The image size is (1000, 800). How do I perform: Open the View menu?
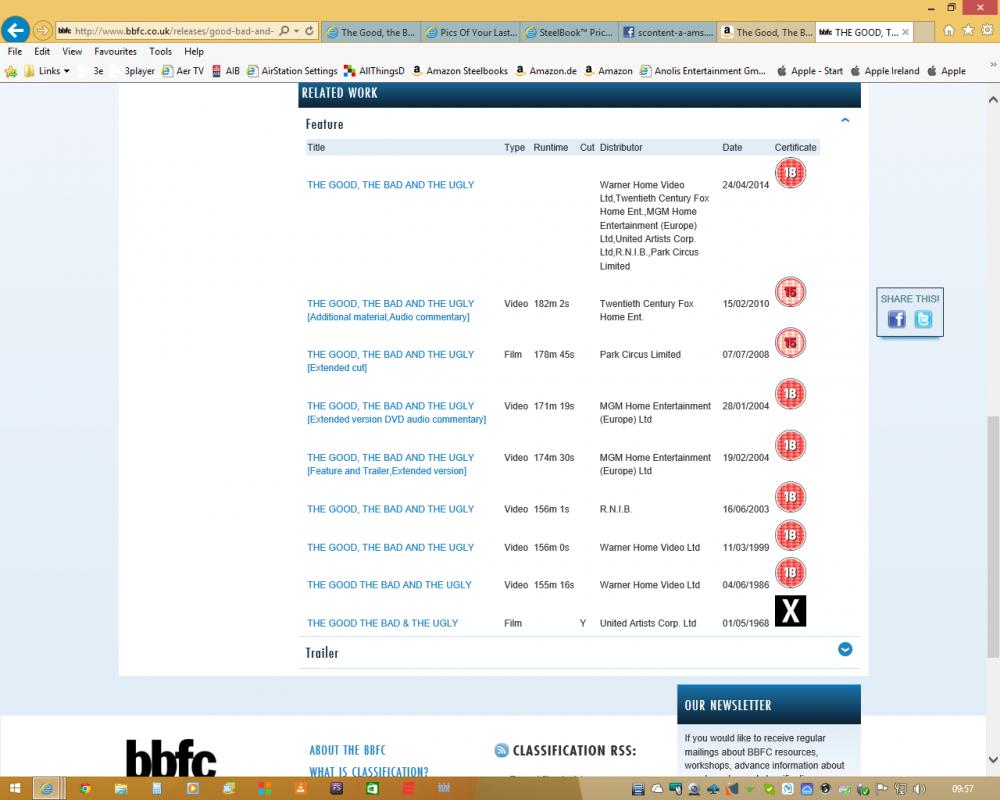[72, 52]
